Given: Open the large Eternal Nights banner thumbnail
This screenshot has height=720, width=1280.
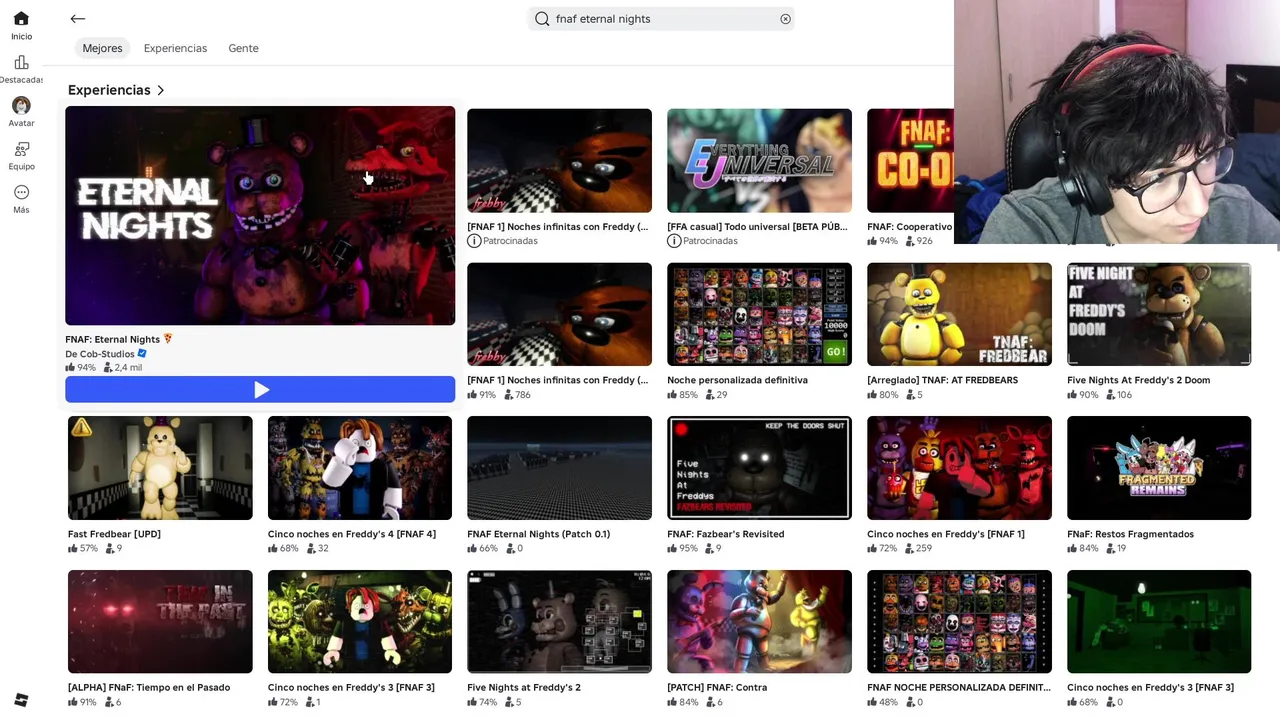Looking at the screenshot, I should (x=260, y=215).
